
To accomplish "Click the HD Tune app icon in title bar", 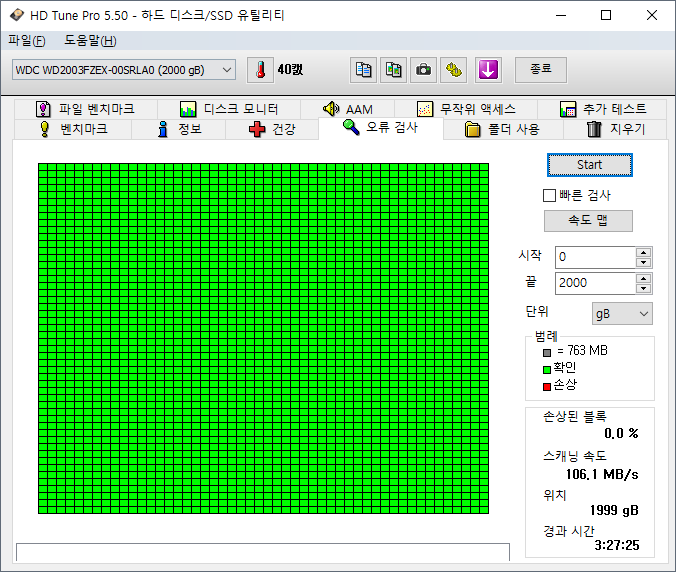I will pos(17,15).
